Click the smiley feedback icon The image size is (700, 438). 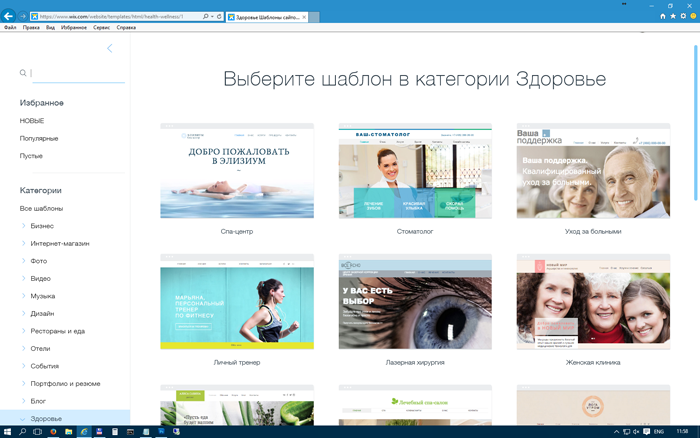click(693, 16)
